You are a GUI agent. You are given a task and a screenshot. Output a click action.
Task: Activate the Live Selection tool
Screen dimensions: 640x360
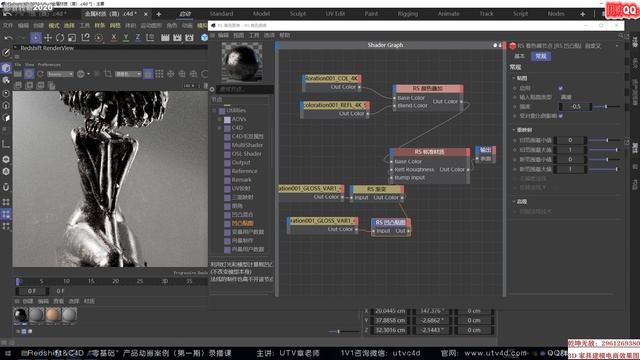36,38
